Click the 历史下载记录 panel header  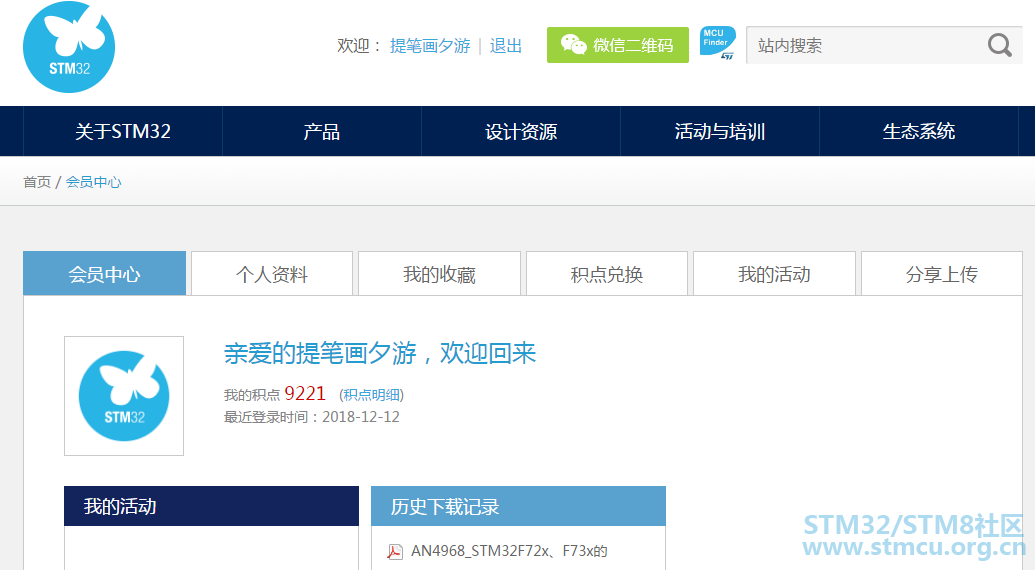tap(518, 506)
